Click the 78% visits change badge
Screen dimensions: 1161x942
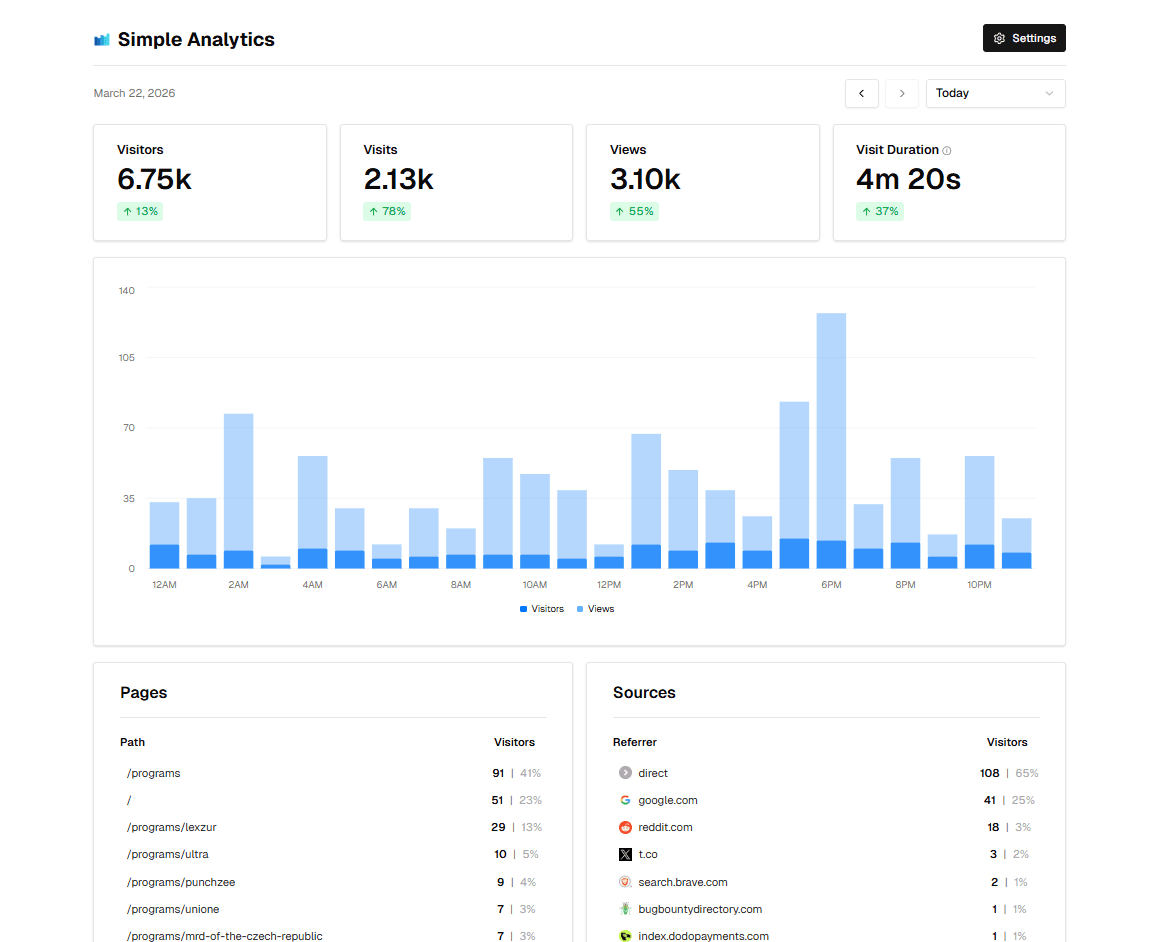click(387, 211)
